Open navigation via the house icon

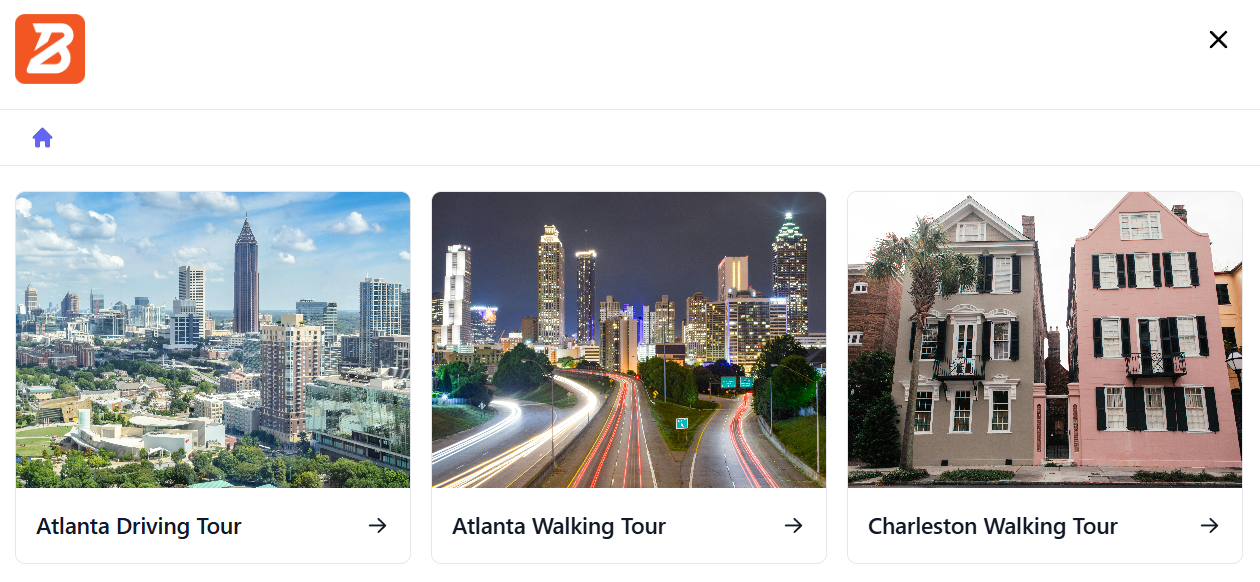pyautogui.click(x=43, y=137)
